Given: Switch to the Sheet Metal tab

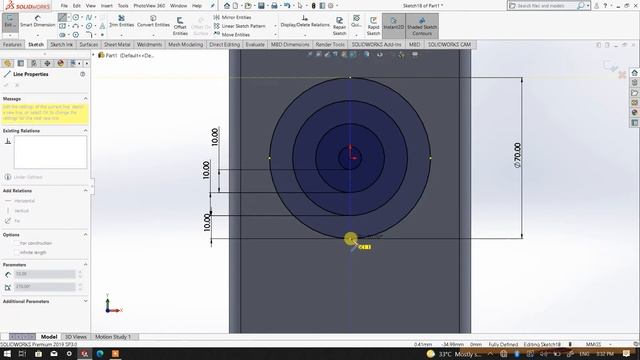Looking at the screenshot, I should (117, 44).
